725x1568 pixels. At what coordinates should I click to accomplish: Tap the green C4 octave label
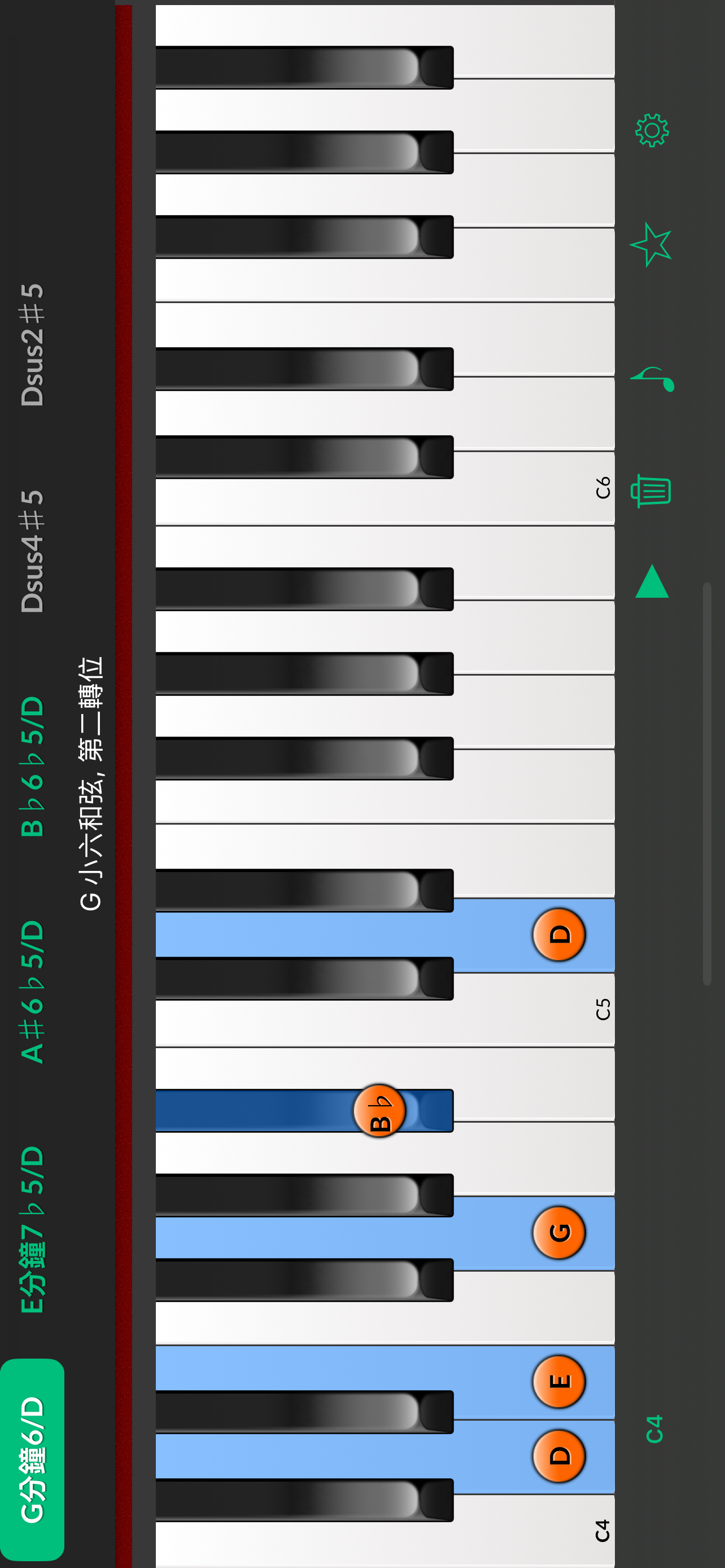[654, 1429]
